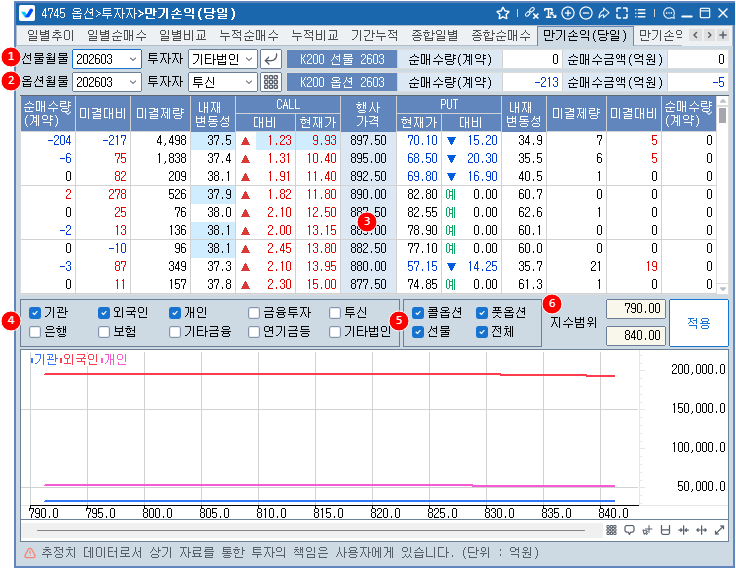The height and width of the screenshot is (569, 736).
Task: Click the fullscreen brackets icon in title bar
Action: coord(622,13)
